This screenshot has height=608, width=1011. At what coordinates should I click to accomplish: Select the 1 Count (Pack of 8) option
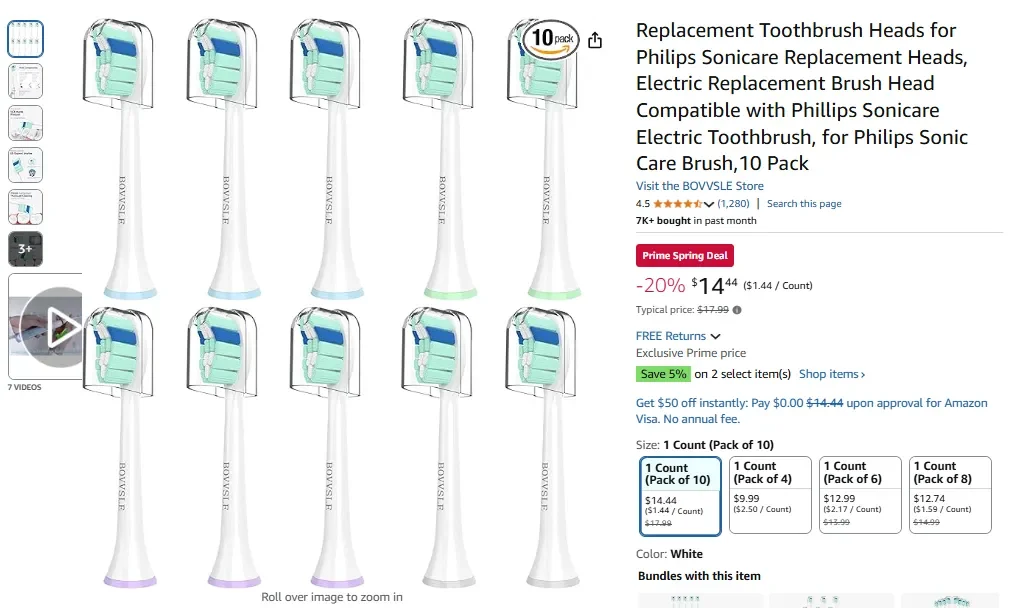click(950, 493)
